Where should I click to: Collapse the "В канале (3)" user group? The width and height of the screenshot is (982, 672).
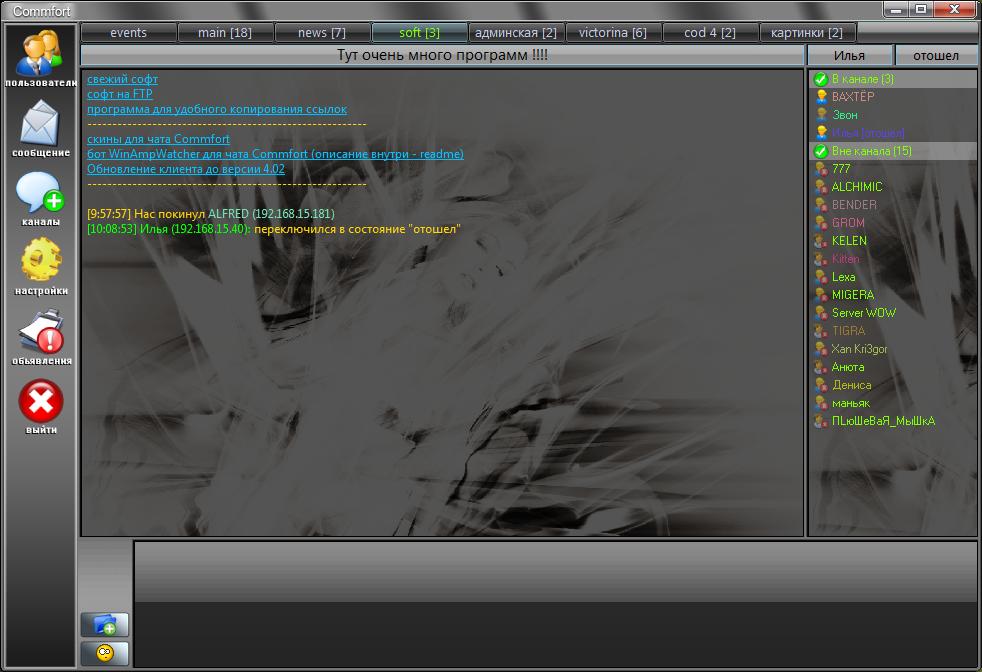click(x=821, y=79)
